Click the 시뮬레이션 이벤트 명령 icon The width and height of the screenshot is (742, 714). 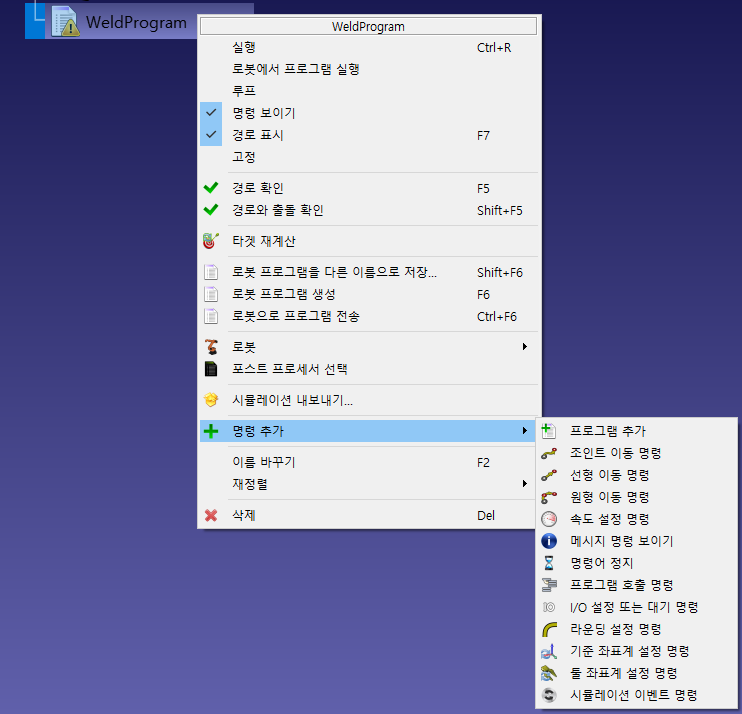coord(549,695)
